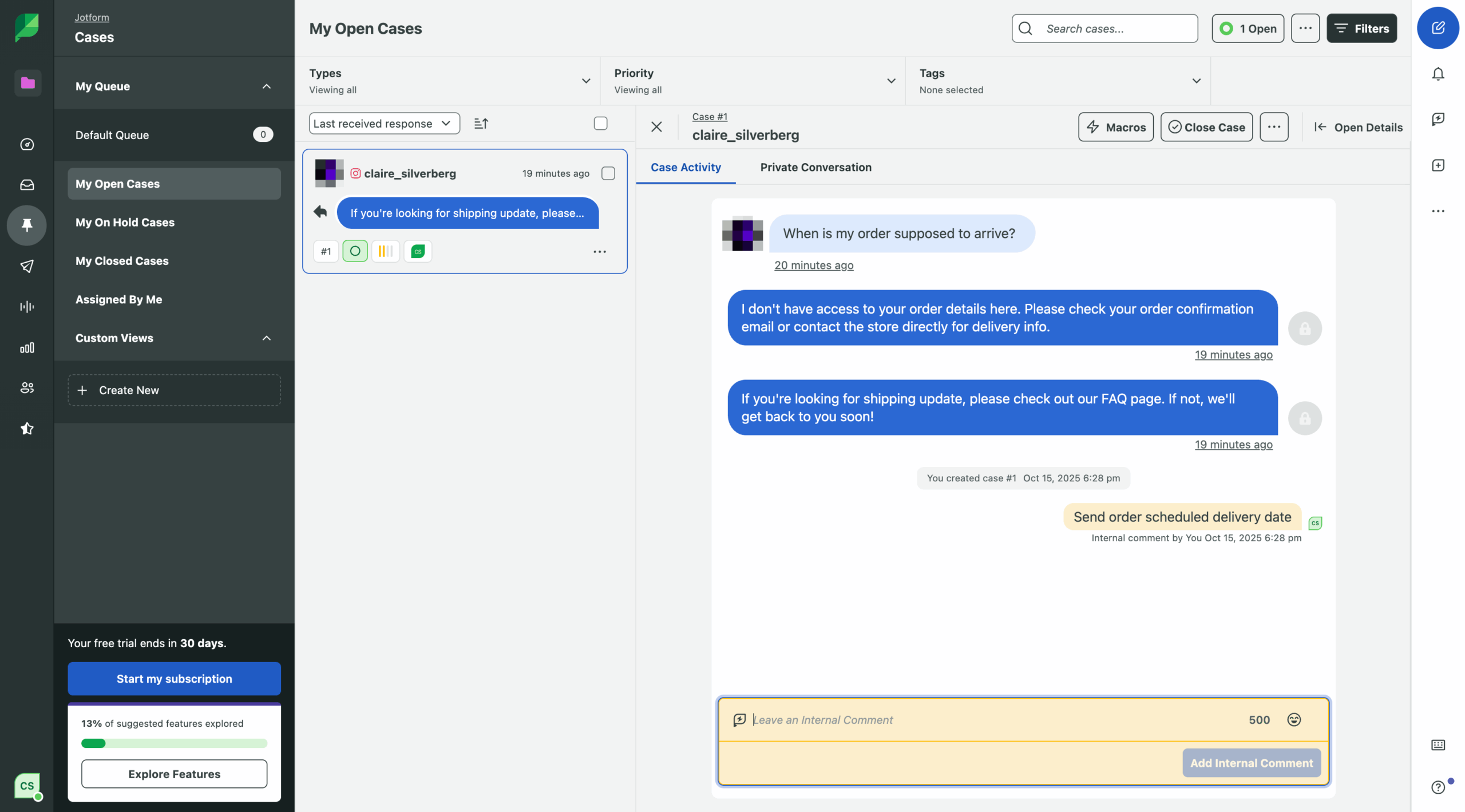Open the Reports bar chart icon
Viewport: 1465px width, 812px height.
[27, 347]
